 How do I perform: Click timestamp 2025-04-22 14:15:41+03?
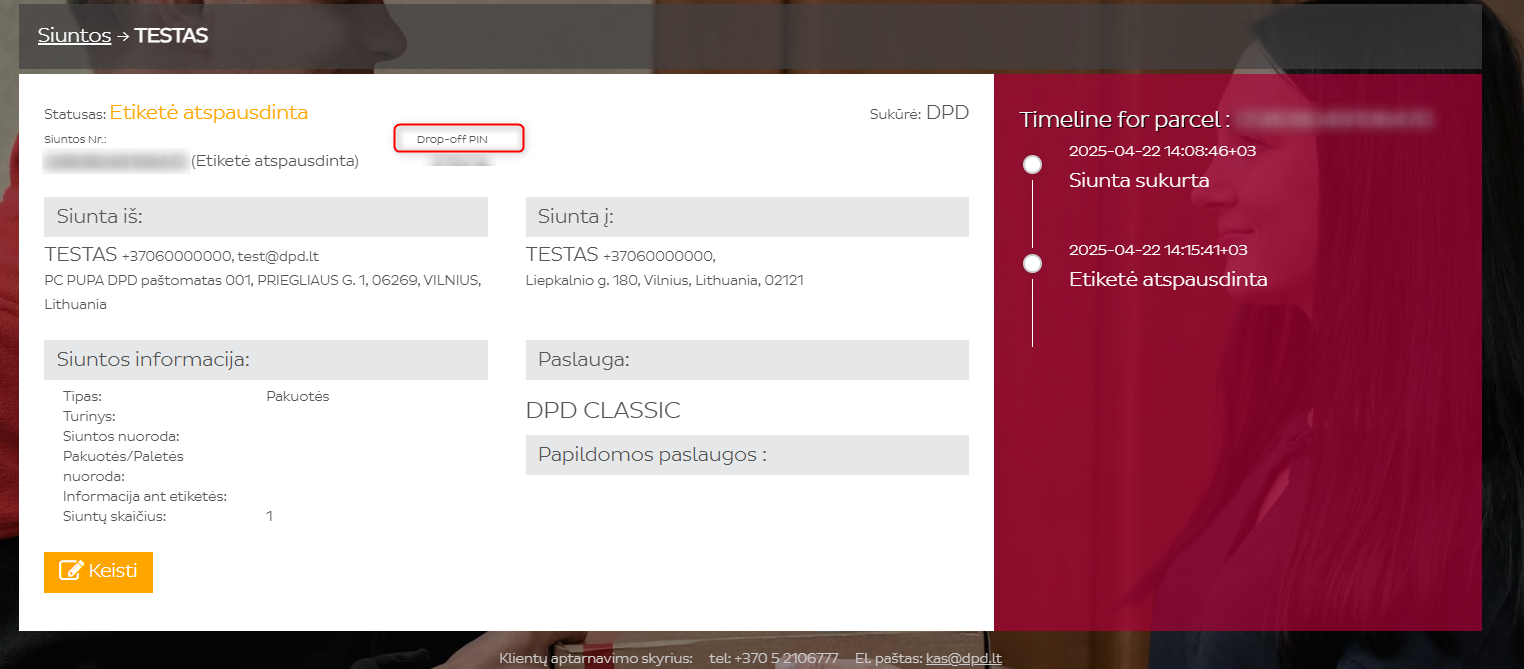point(1158,250)
